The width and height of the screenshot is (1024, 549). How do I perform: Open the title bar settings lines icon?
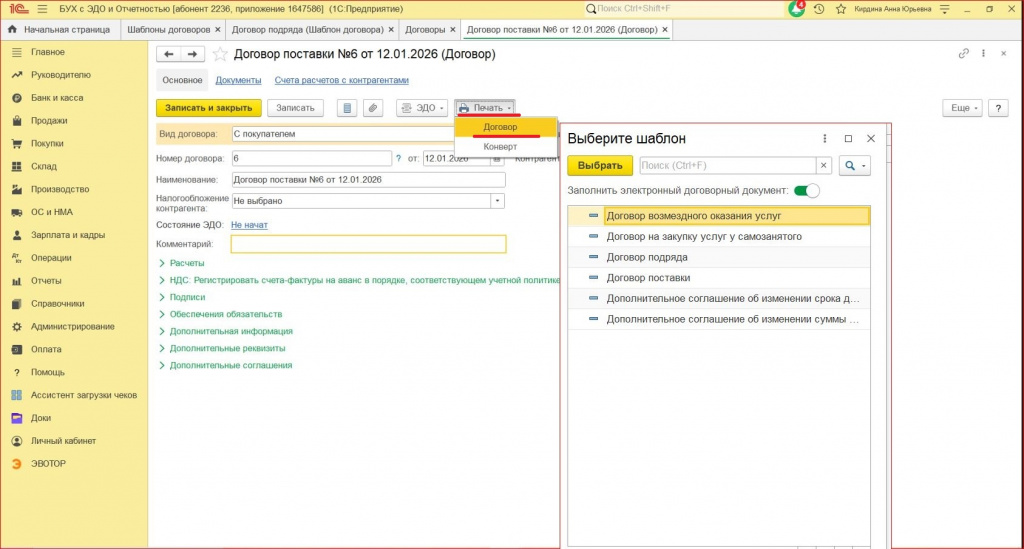945,9
